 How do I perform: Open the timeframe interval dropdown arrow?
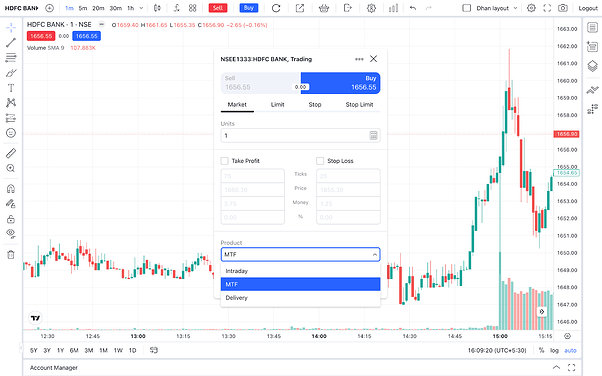click(141, 8)
